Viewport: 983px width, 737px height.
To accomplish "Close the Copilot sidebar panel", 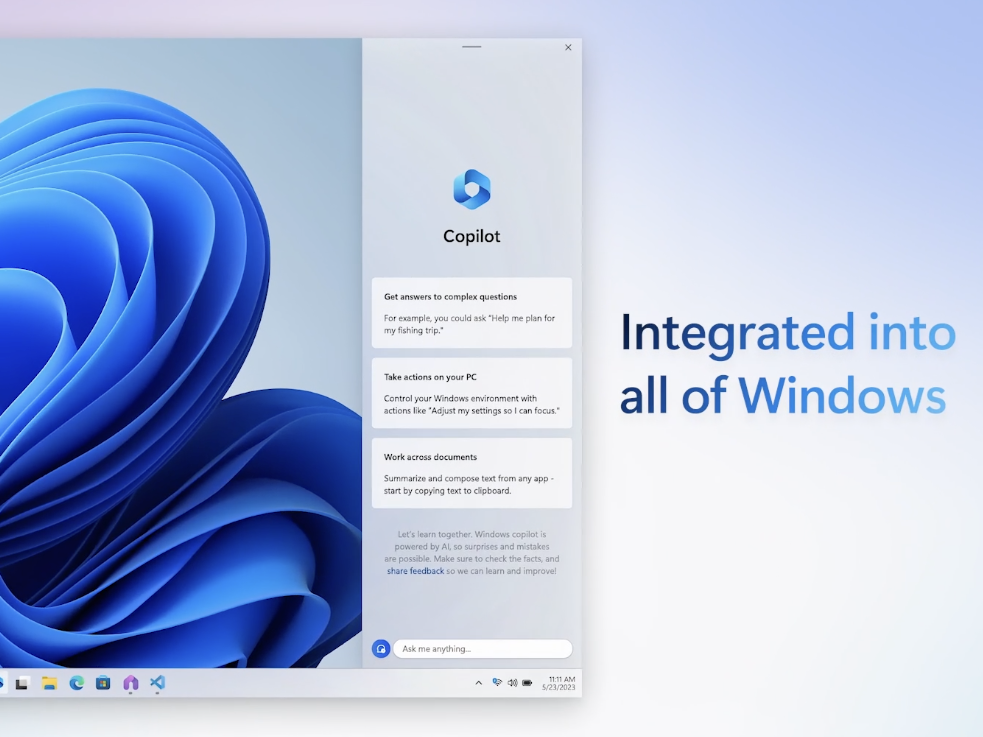I will (568, 47).
